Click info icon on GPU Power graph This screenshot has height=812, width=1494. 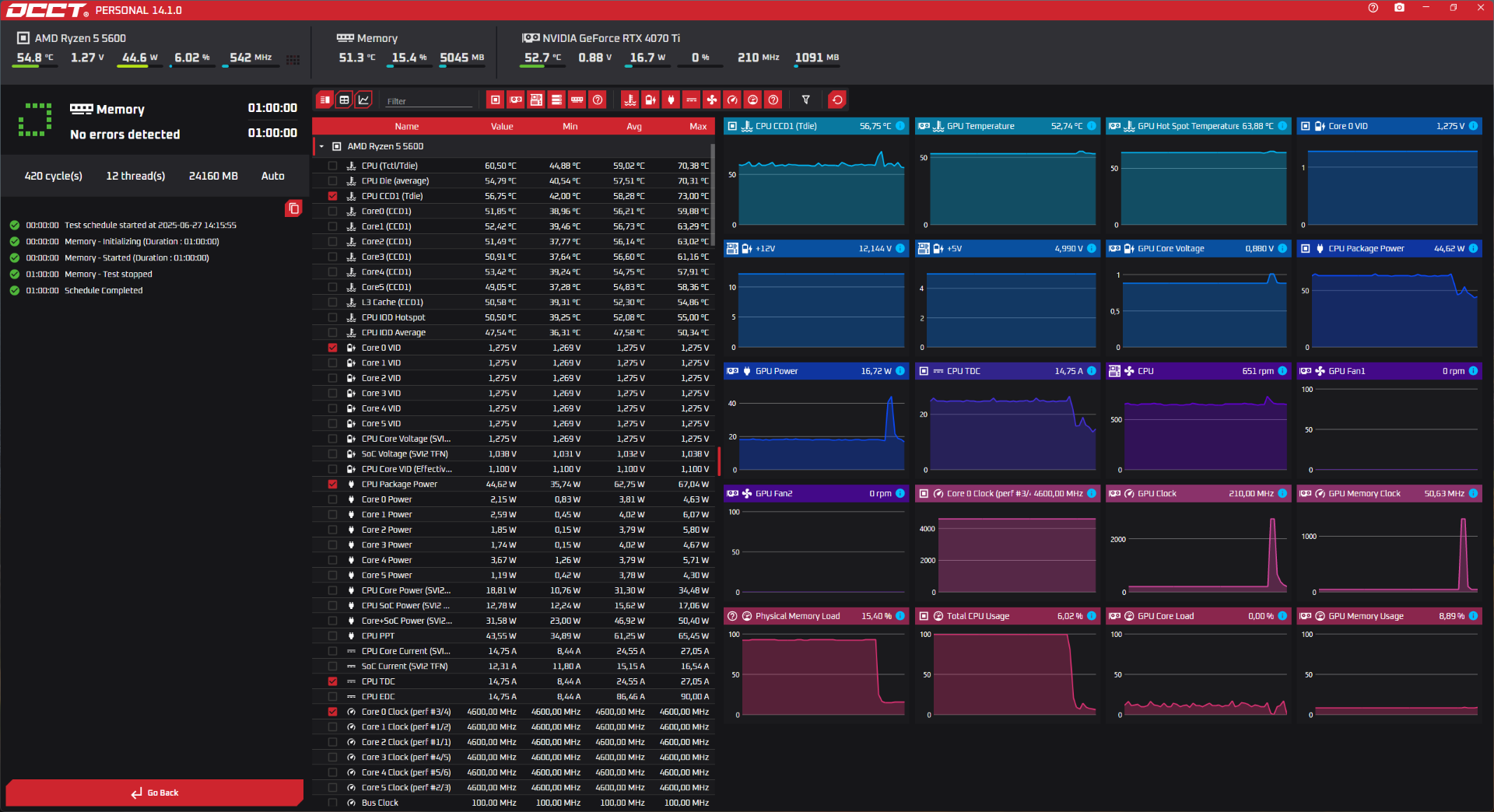click(x=900, y=371)
